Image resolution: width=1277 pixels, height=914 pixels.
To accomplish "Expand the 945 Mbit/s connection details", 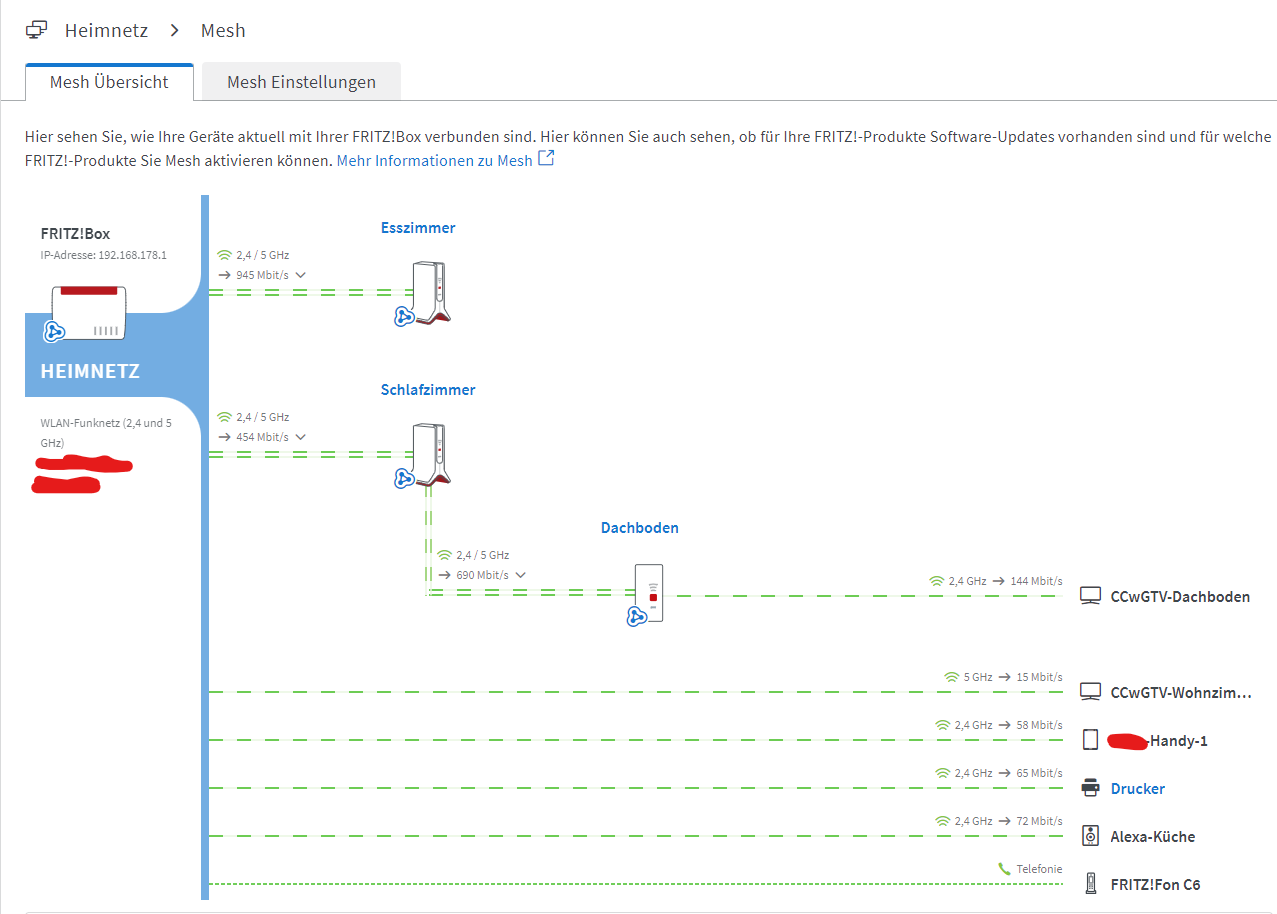I will (300, 275).
